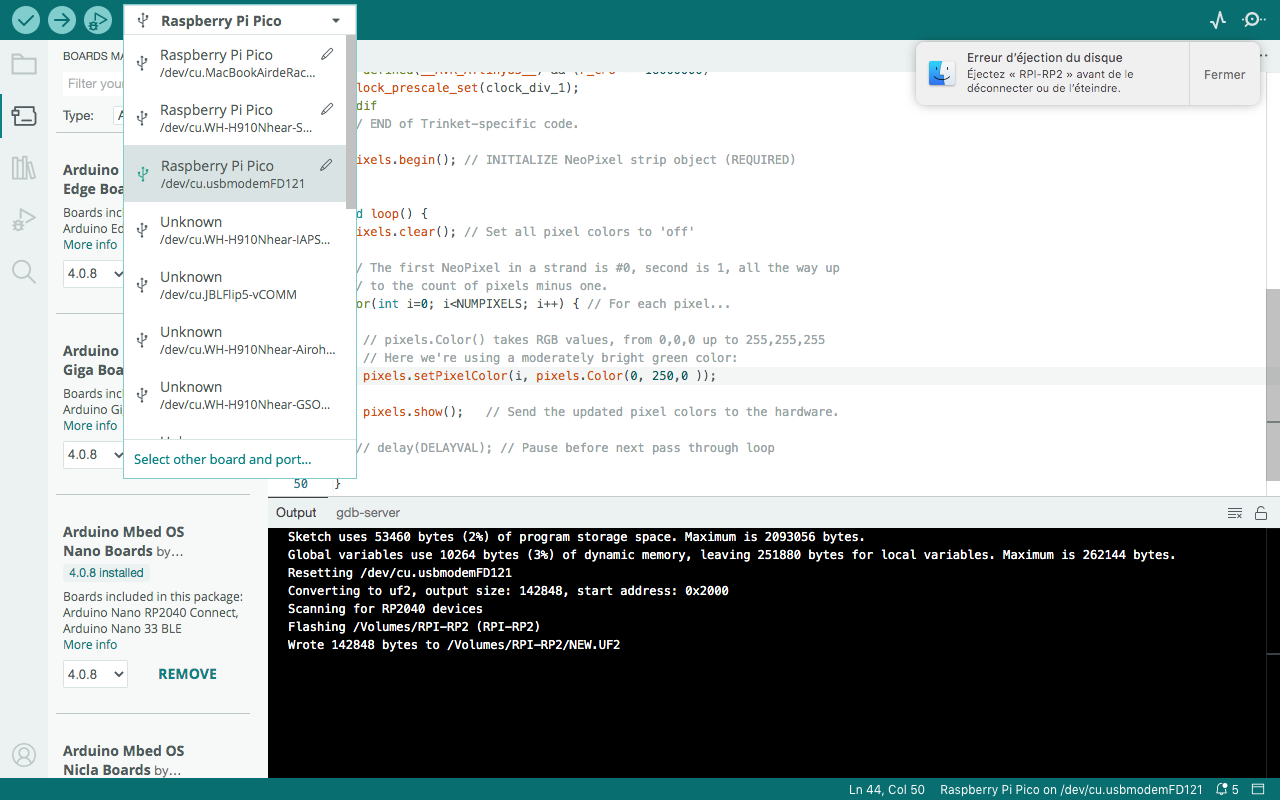
Task: Click the 4.0.8 installed badge
Action: (106, 573)
